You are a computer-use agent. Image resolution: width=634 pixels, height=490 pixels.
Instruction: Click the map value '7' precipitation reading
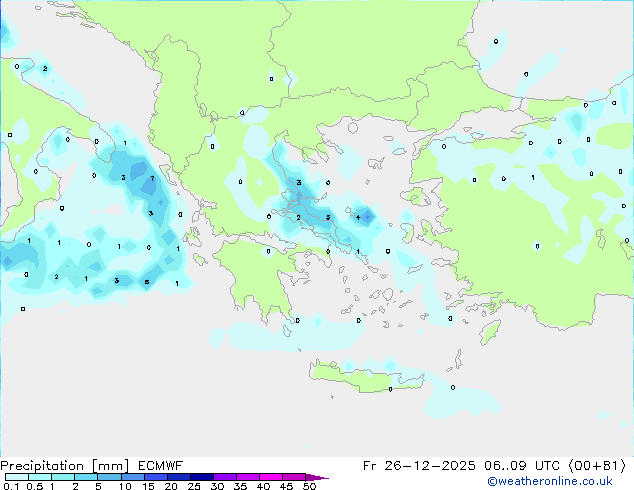coord(152,178)
